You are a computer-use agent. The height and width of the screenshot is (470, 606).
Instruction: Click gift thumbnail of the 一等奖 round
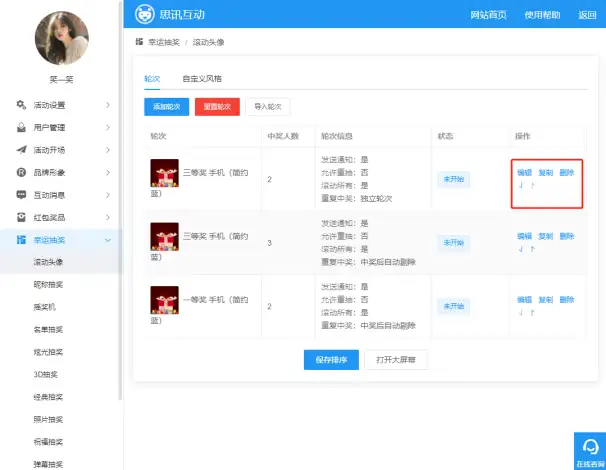tap(165, 300)
